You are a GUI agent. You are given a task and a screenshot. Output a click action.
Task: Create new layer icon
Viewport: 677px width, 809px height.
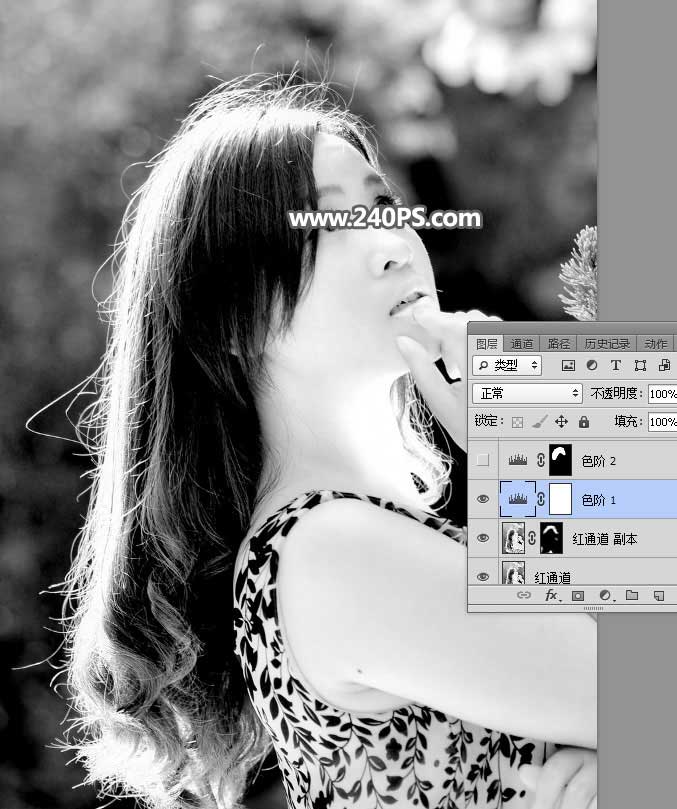(x=658, y=595)
